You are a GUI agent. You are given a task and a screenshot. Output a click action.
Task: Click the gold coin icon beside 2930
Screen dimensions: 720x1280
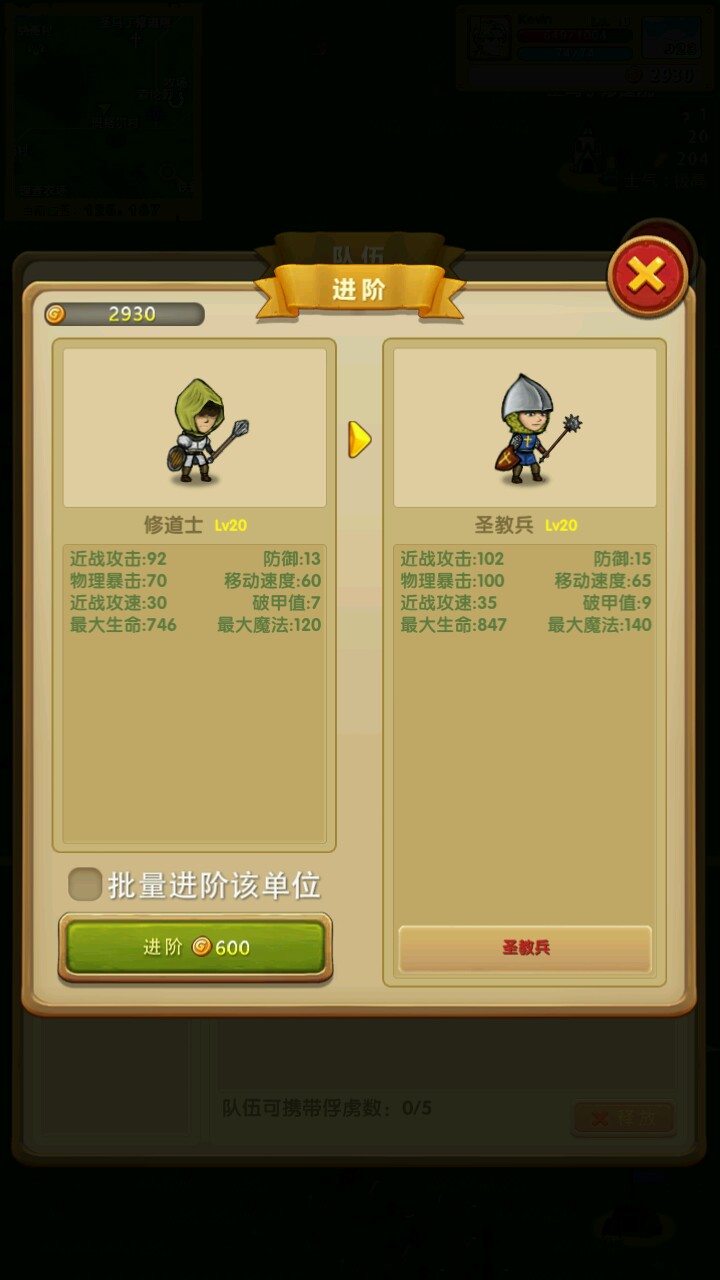56,314
